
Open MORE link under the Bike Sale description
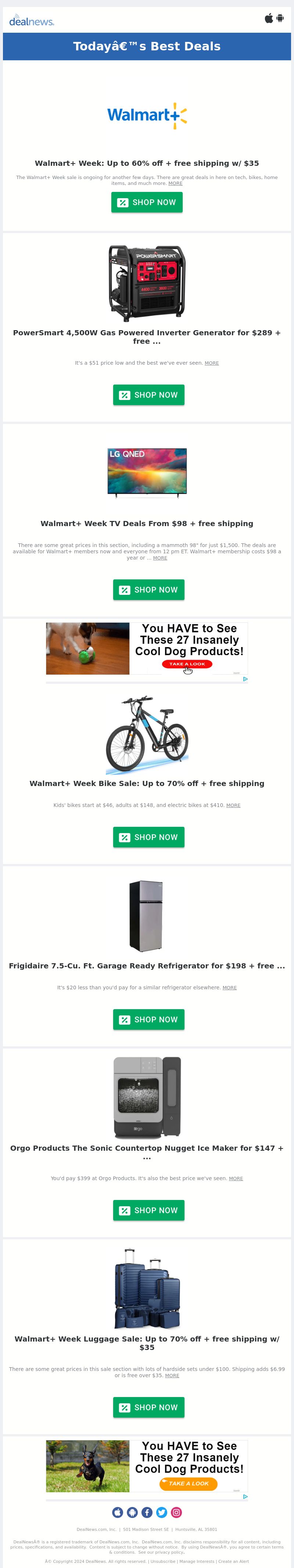[x=233, y=805]
